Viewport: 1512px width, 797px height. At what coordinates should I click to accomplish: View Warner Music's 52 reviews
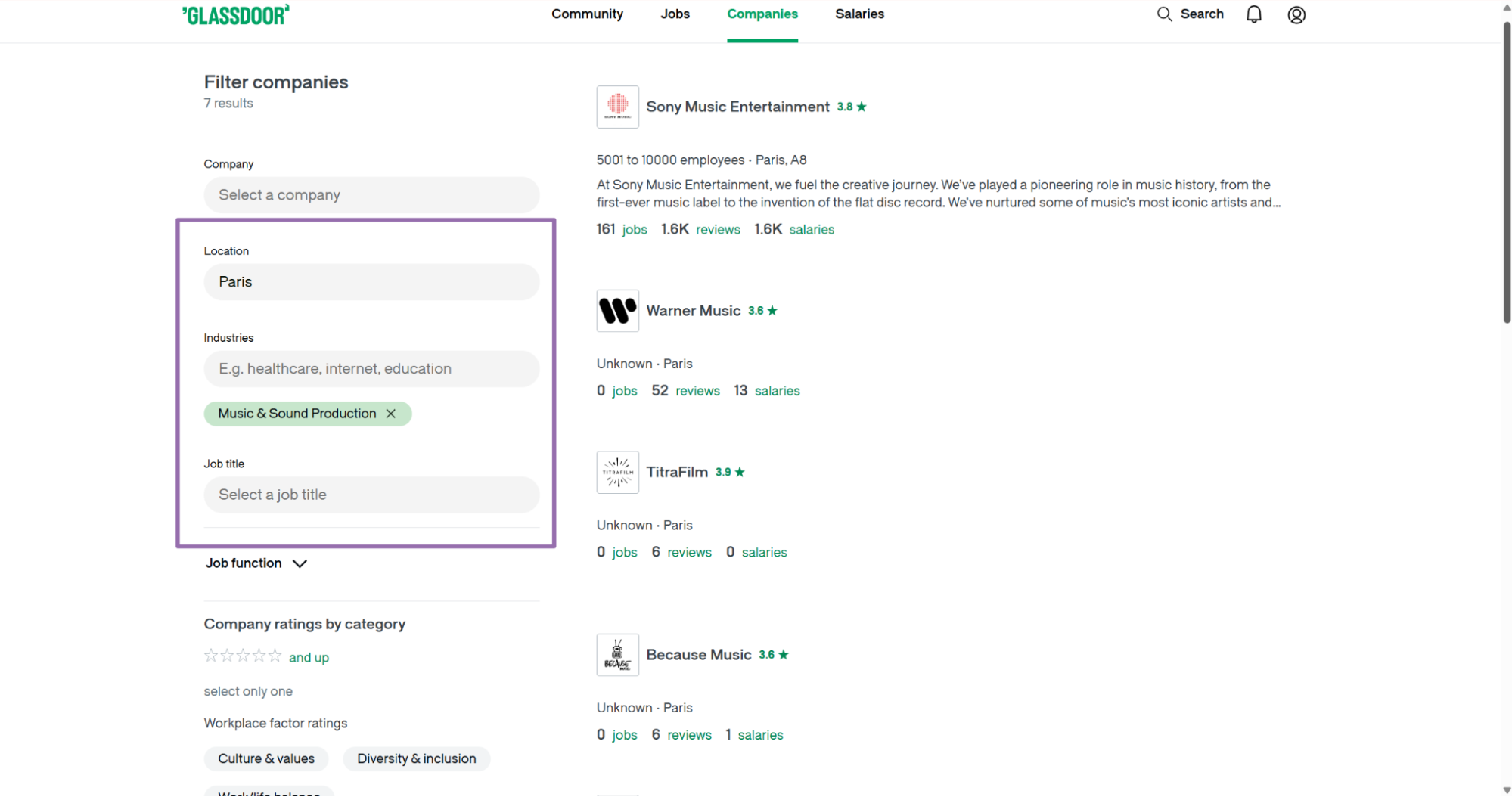tap(685, 391)
